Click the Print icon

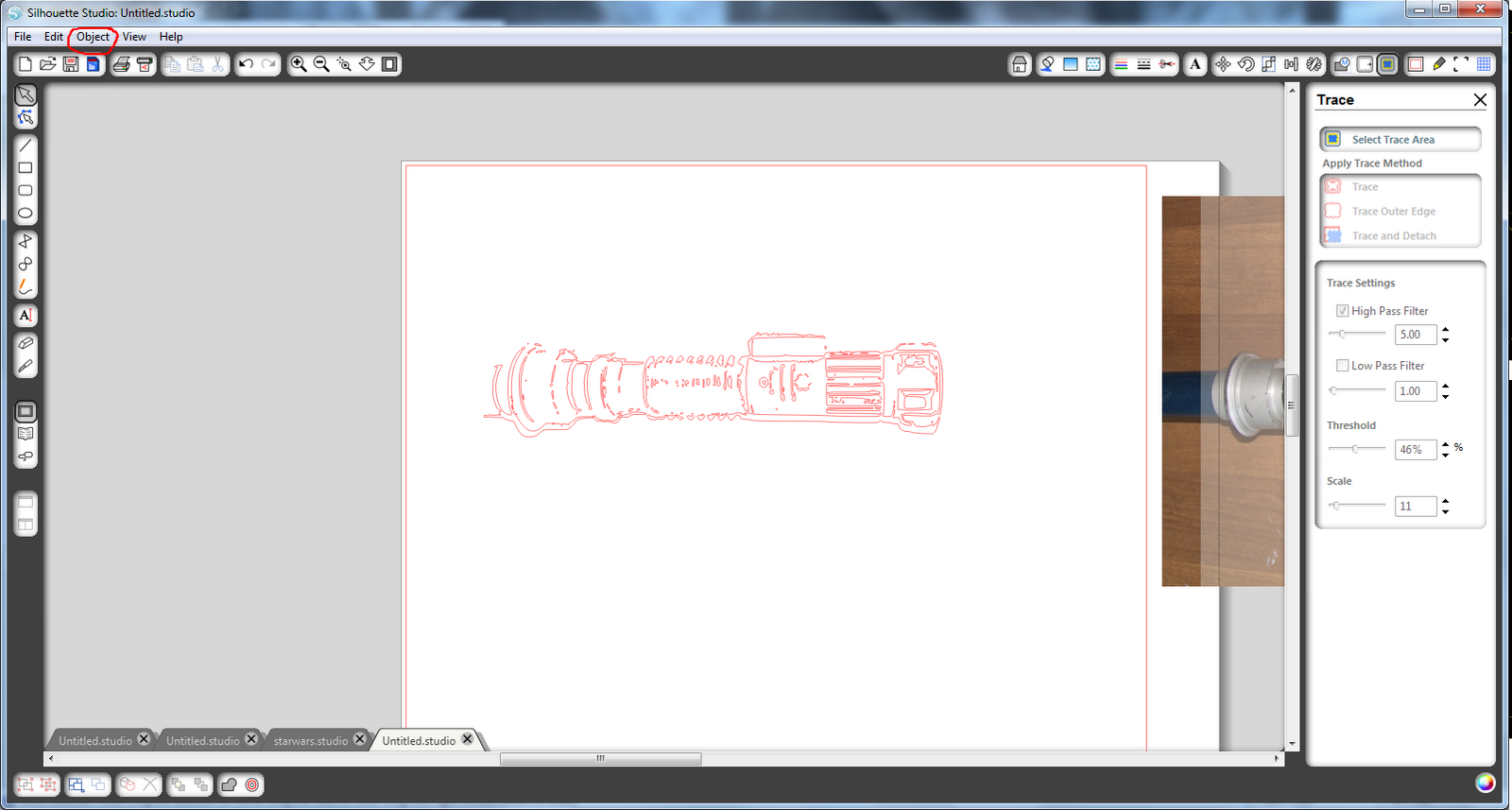[x=121, y=64]
